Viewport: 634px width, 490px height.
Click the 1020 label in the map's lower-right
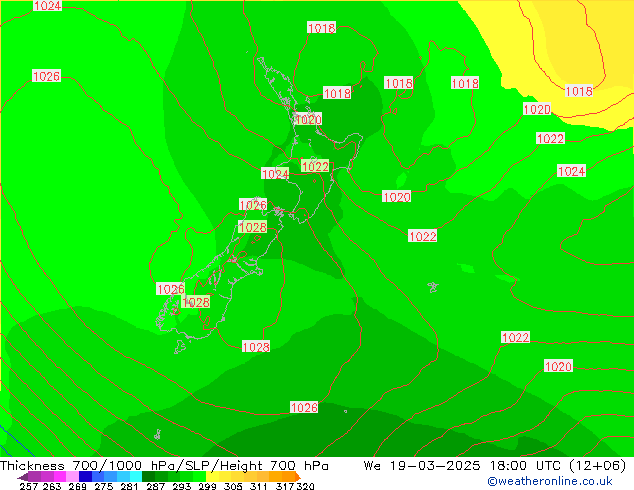(558, 366)
